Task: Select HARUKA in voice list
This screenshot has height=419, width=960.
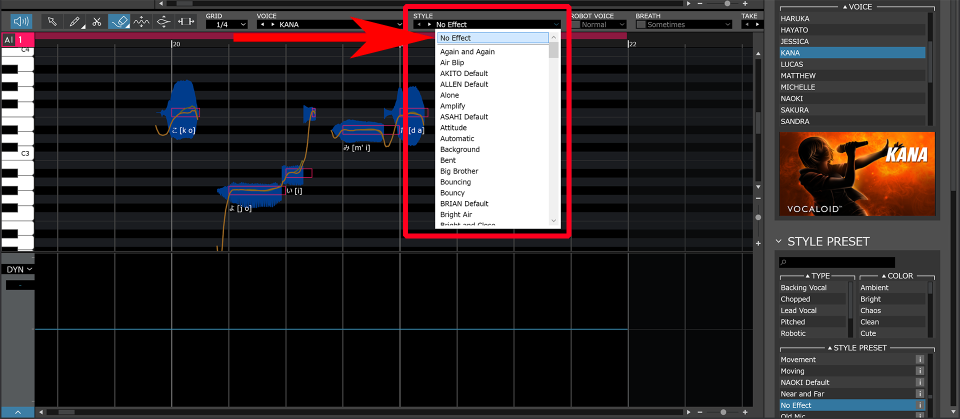Action: tap(852, 18)
